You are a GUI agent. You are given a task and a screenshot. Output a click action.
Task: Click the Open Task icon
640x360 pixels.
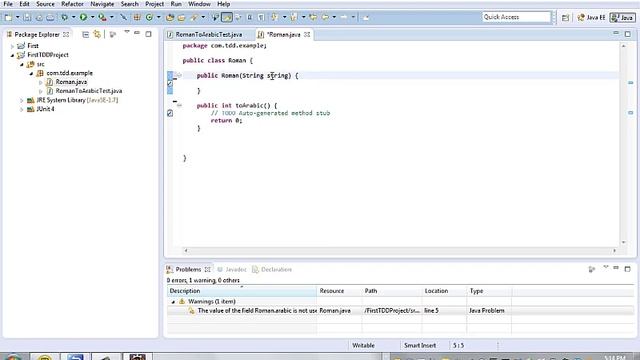tap(181, 17)
